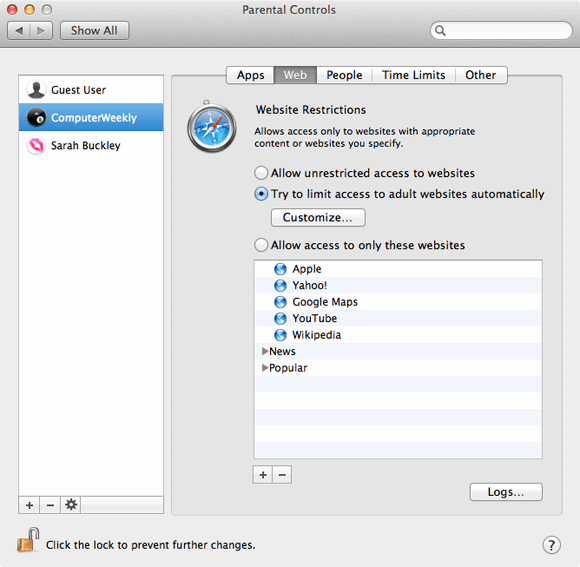Remove user with the minus under user list
Image resolution: width=580 pixels, height=567 pixels.
[50, 504]
